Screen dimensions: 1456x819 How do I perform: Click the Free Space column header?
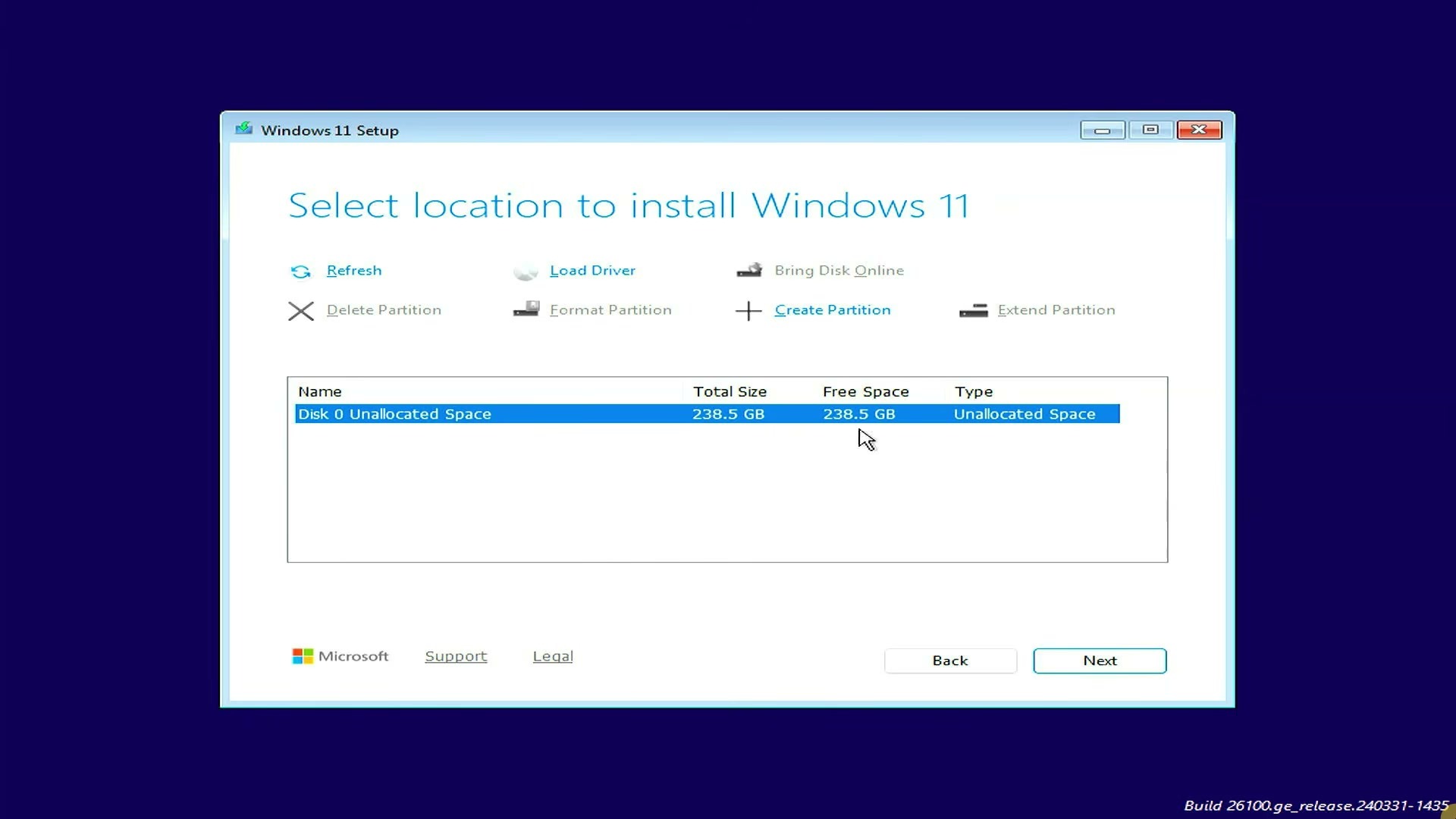coord(865,392)
